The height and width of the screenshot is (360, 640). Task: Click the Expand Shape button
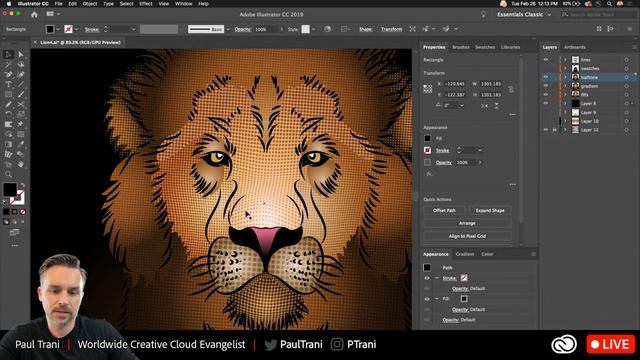[x=490, y=211]
